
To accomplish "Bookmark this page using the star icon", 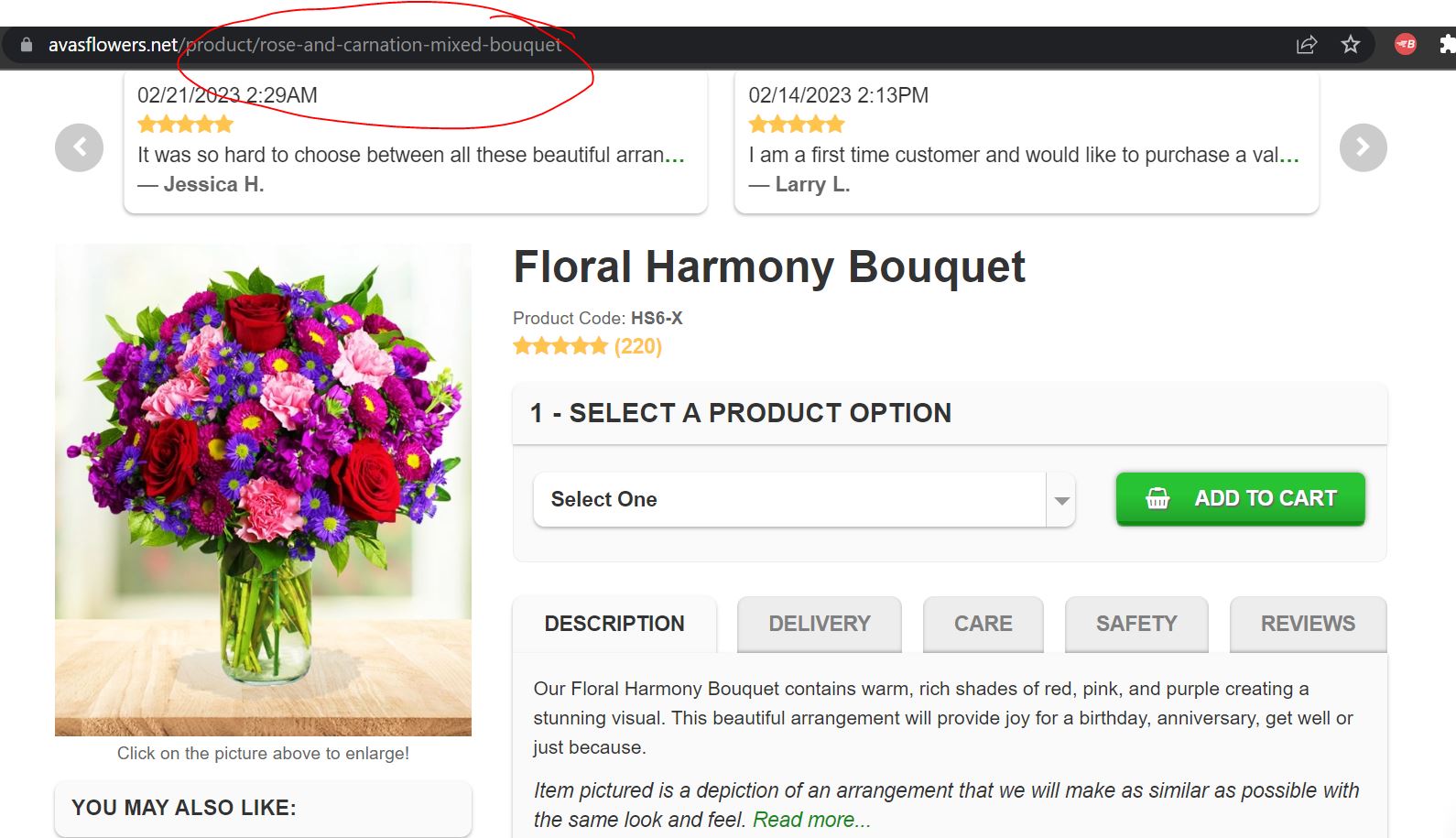I will 1350,44.
